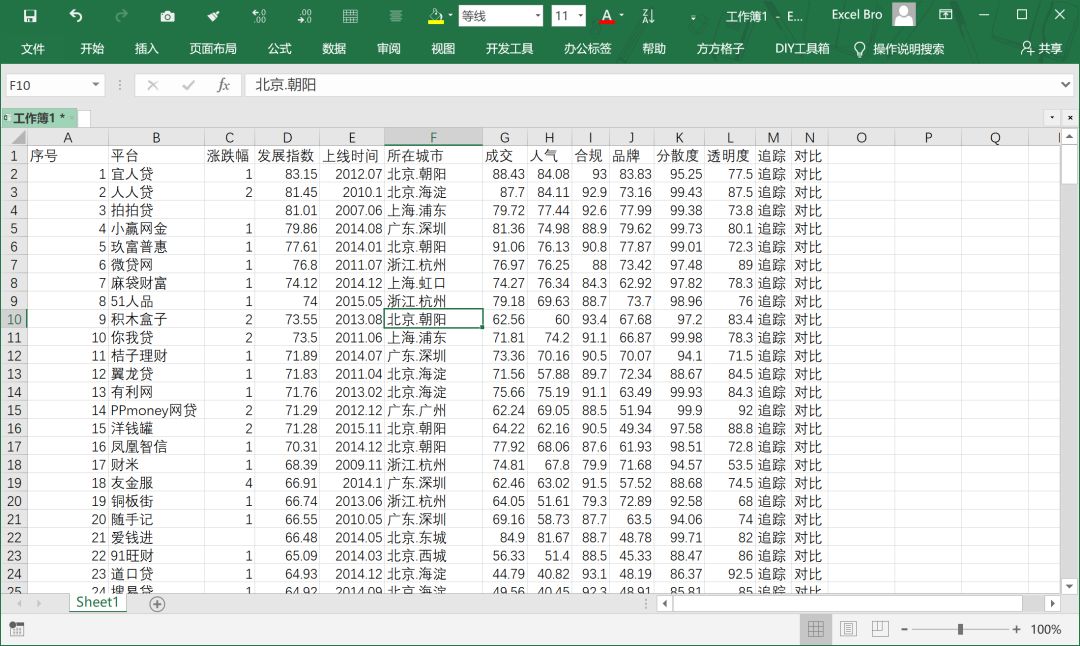Switch to Page Layout view icon

(x=848, y=629)
